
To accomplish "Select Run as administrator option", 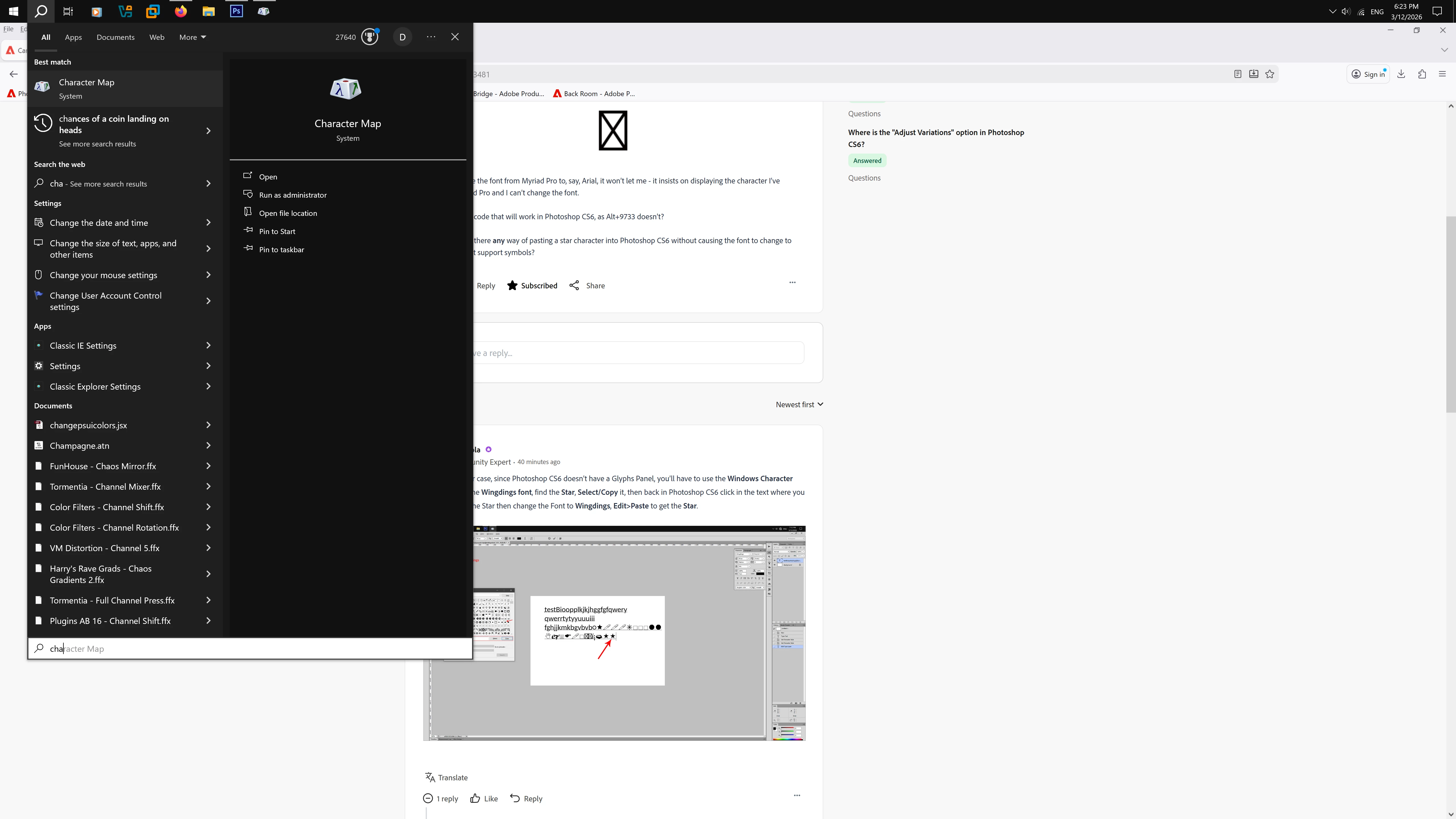I will pos(292,195).
